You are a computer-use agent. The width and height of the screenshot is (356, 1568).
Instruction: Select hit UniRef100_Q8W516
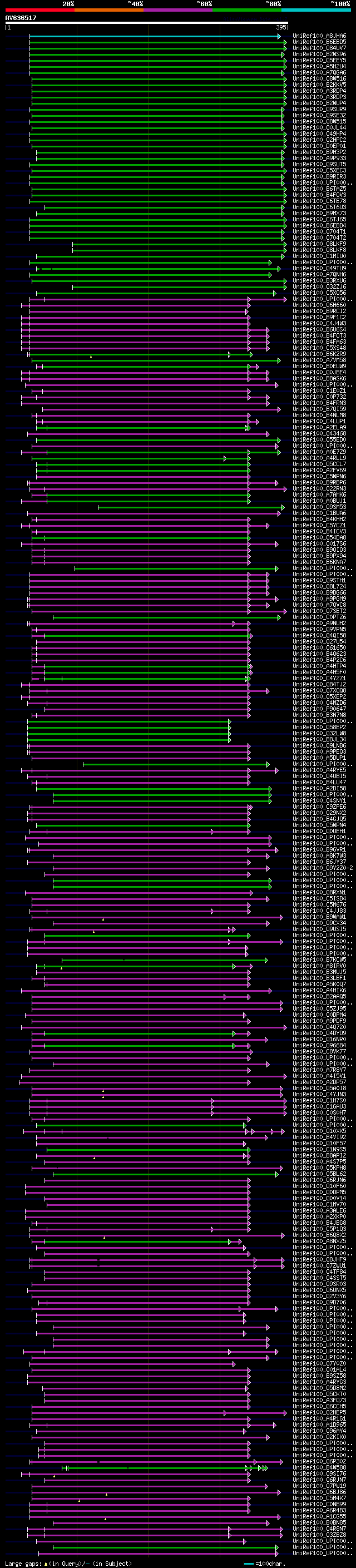pos(319,78)
